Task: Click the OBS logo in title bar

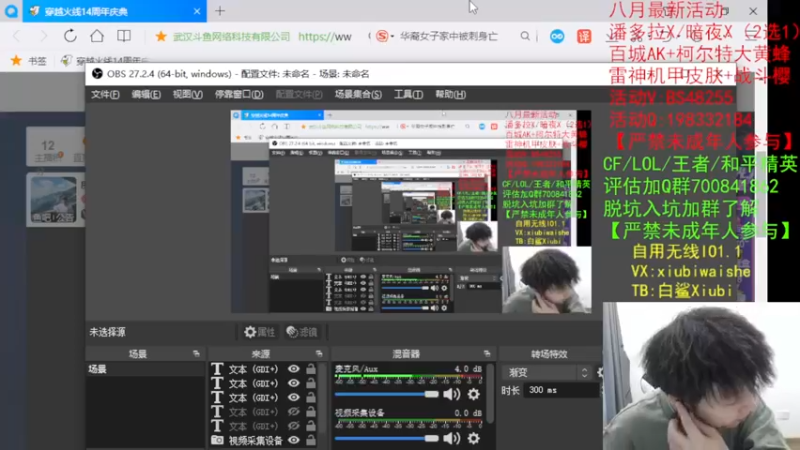Action: 97,74
